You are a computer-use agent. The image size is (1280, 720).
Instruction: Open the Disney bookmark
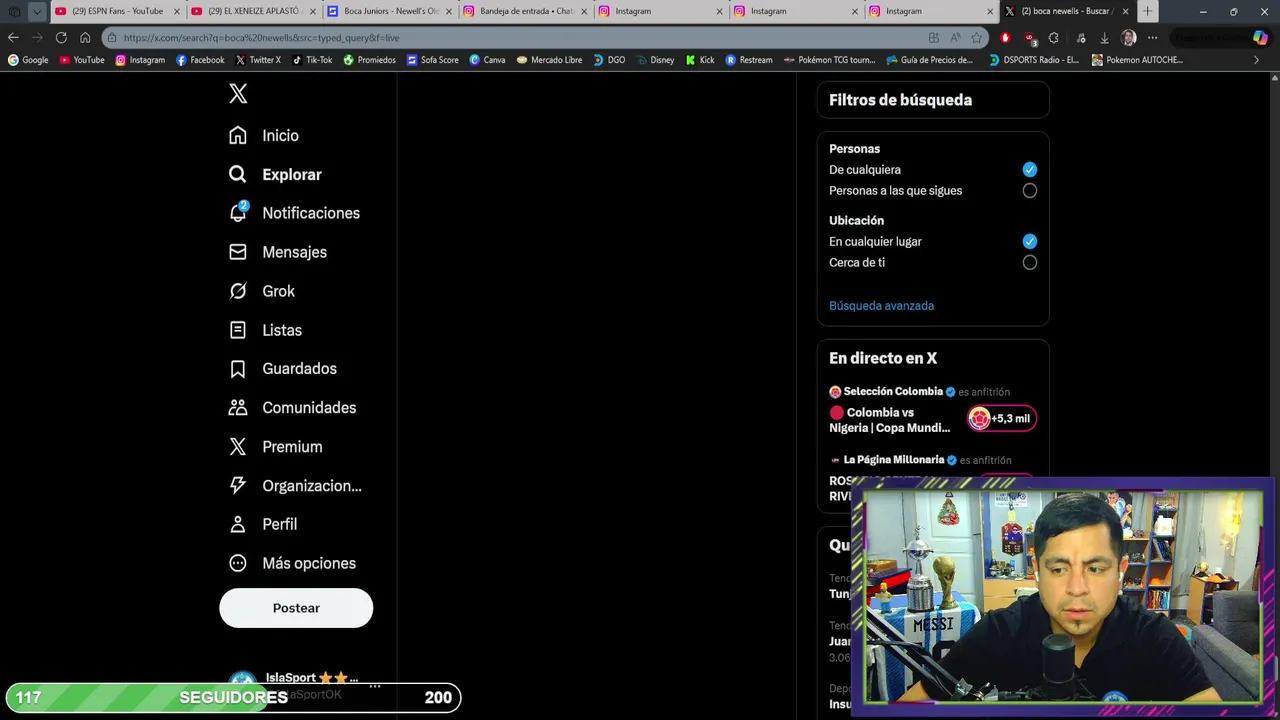coord(655,60)
